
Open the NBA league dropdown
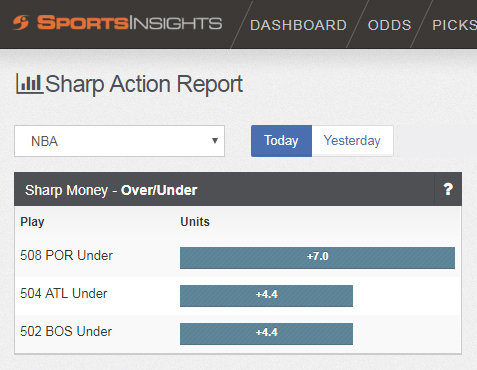[119, 141]
